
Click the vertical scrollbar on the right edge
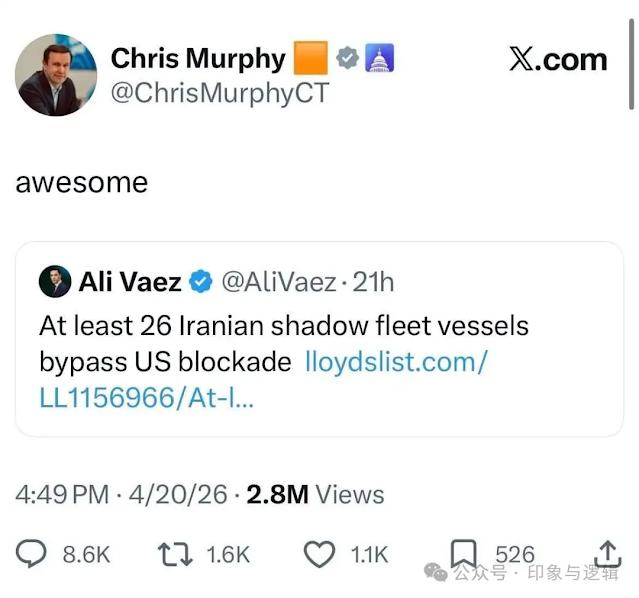click(631, 60)
